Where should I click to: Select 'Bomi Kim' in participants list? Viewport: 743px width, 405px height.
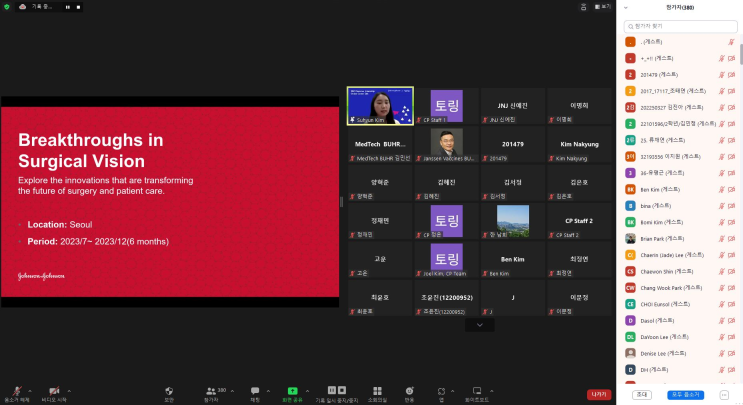(680, 222)
